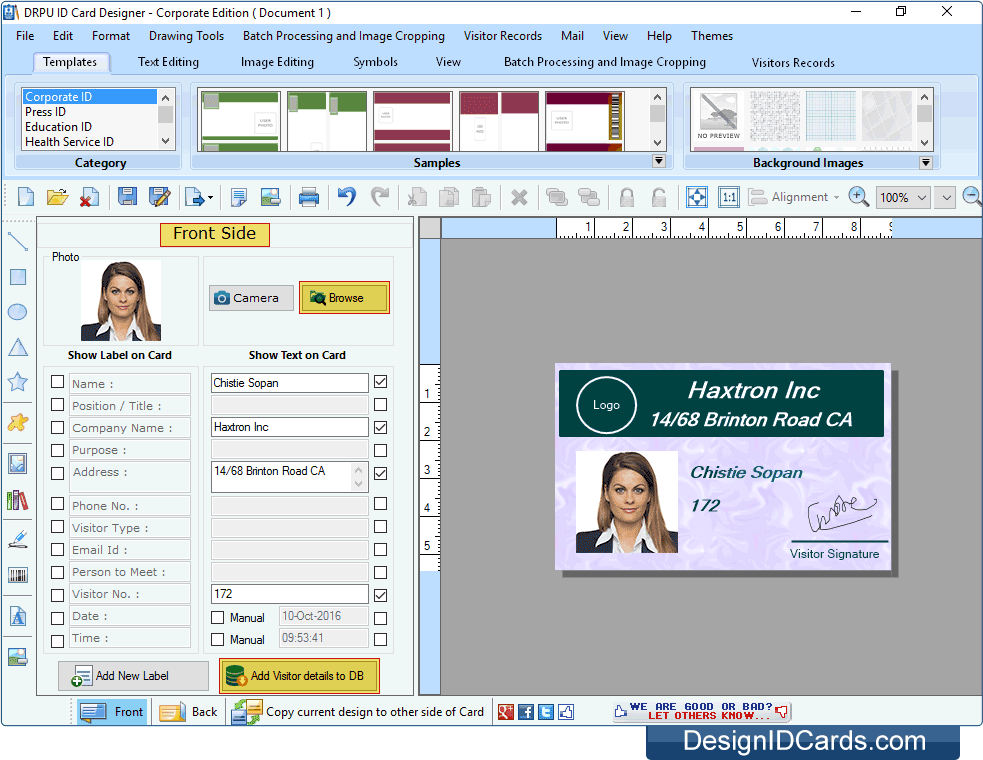Print the card using the printer icon
This screenshot has width=983, height=760.
point(308,197)
